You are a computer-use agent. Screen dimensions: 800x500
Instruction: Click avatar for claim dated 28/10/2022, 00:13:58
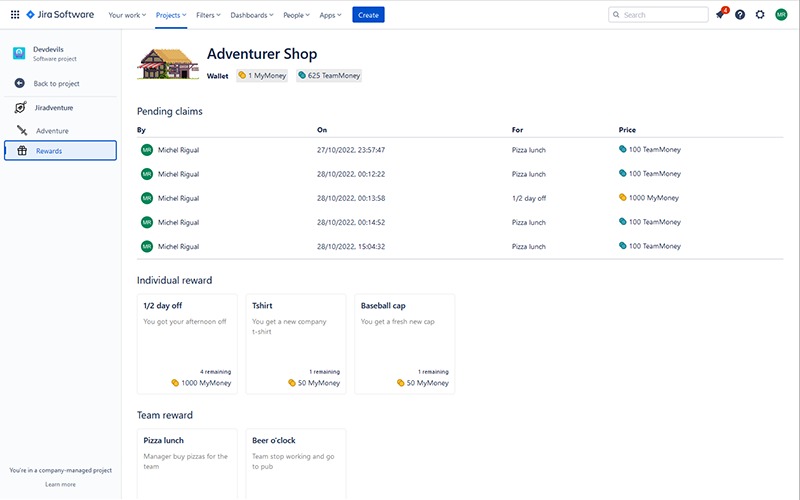[147, 198]
